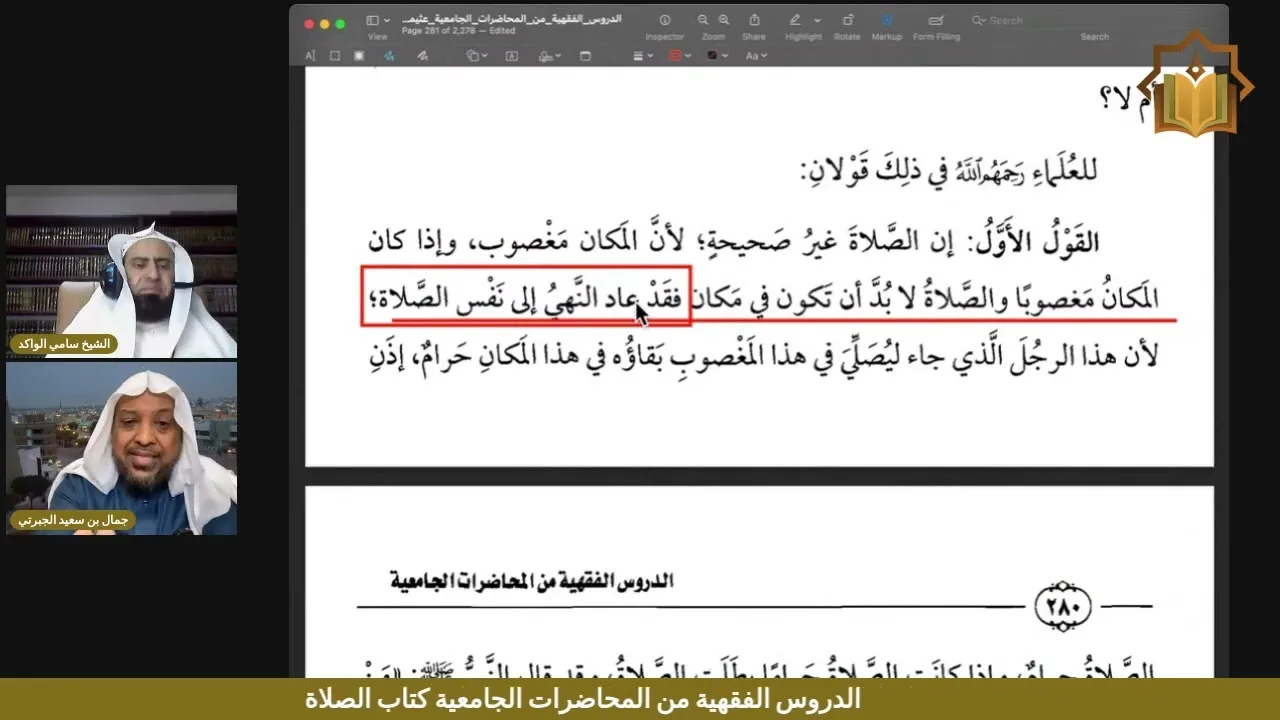Zoom out of the PDF page
The image size is (1280, 720).
pyautogui.click(x=703, y=20)
